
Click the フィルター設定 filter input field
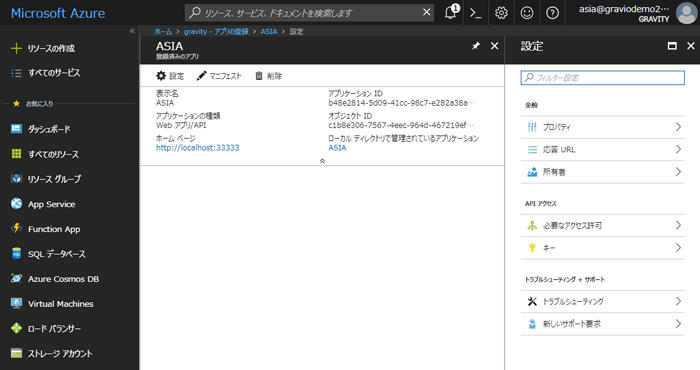(x=603, y=78)
